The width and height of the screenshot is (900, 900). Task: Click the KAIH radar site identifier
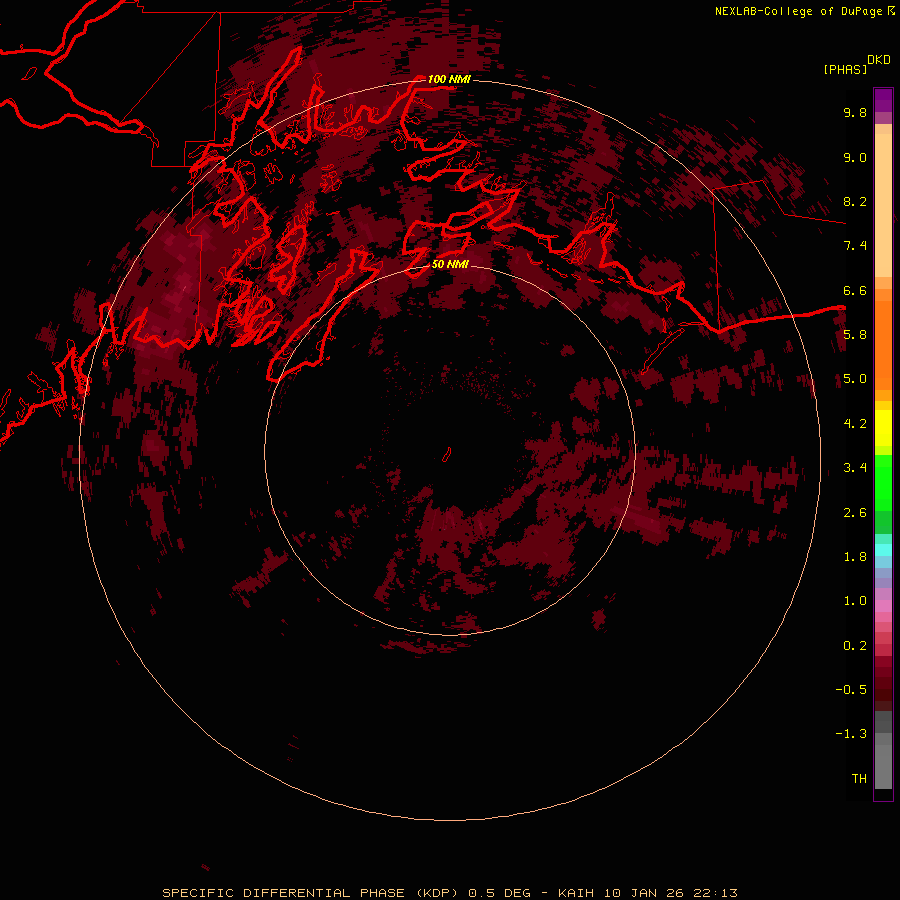tap(576, 893)
